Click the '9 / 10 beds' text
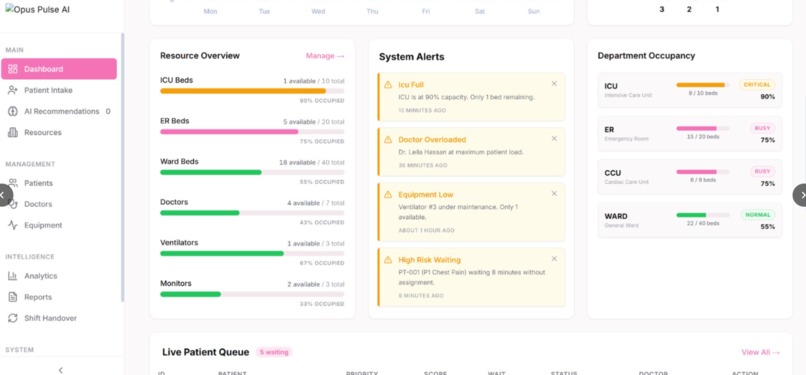Viewport: 806px width, 375px height. coord(703,93)
